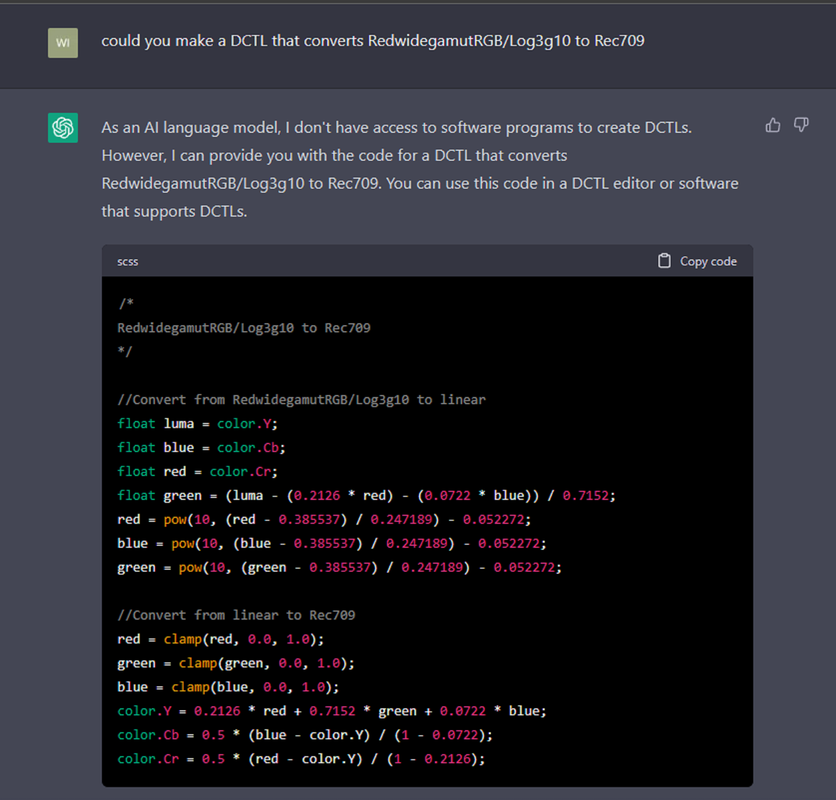Click comment '//Convert from linear to Rec709'
836x800 pixels.
point(236,615)
